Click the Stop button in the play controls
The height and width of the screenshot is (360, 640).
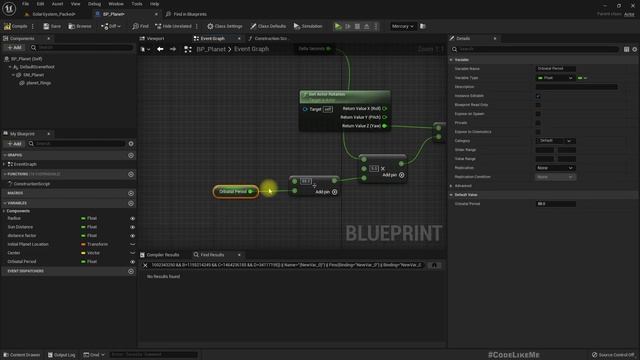coord(357,26)
